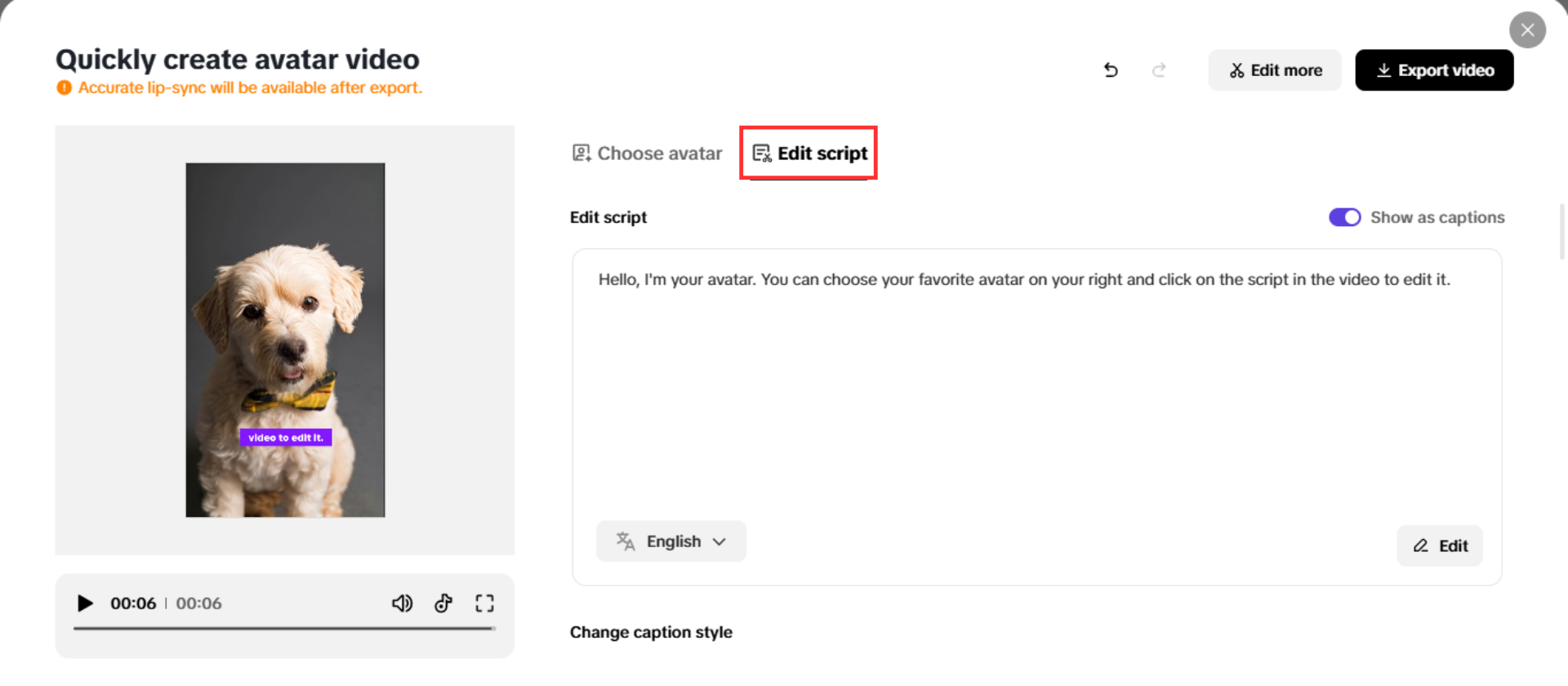Click the TikTok icon in player

pos(443,604)
